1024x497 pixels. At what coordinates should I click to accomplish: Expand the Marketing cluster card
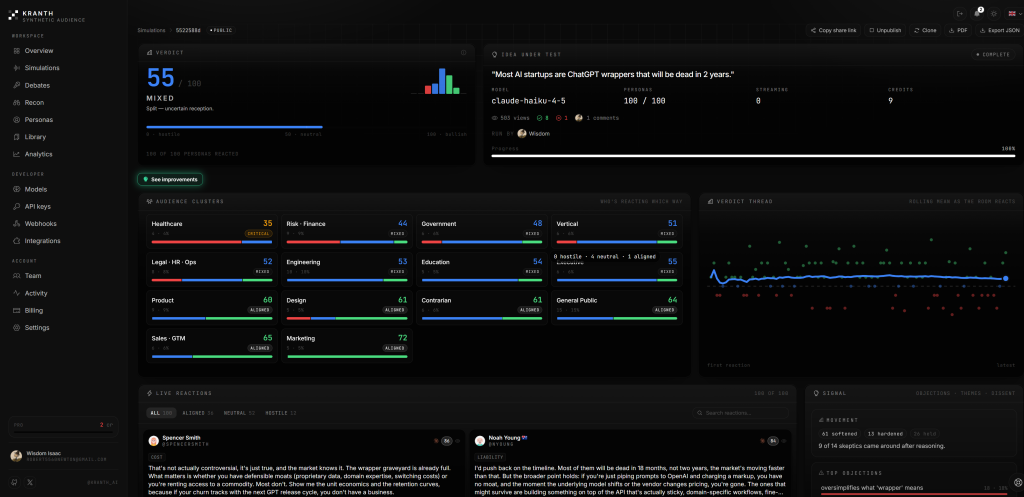347,346
